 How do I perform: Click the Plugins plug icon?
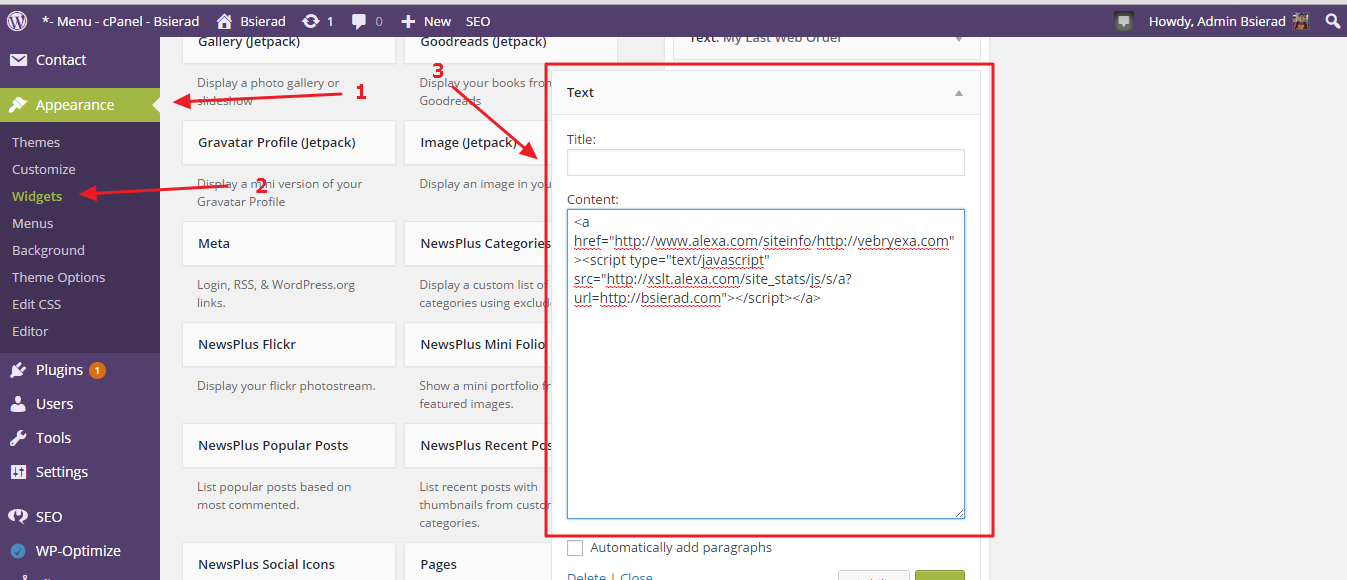[x=18, y=370]
